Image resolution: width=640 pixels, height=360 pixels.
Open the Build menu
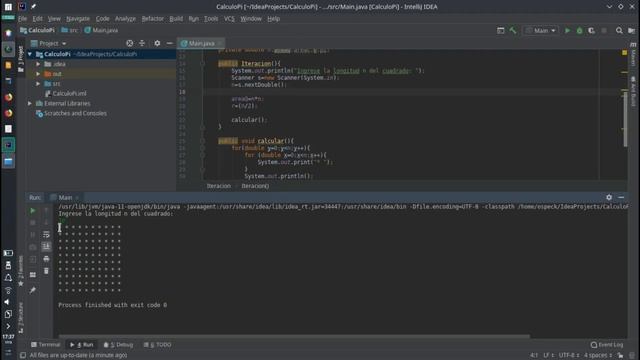(176, 19)
